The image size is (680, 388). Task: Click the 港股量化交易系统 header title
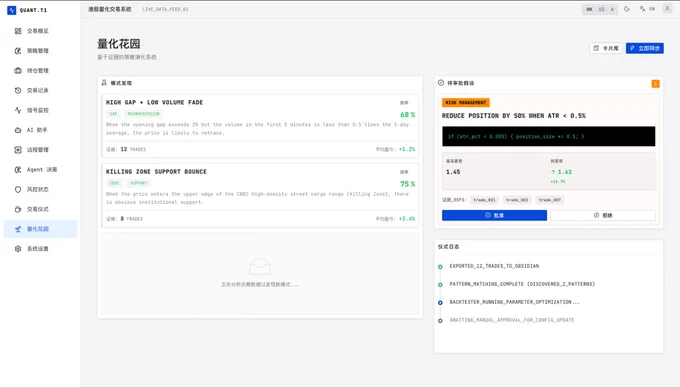click(110, 9)
